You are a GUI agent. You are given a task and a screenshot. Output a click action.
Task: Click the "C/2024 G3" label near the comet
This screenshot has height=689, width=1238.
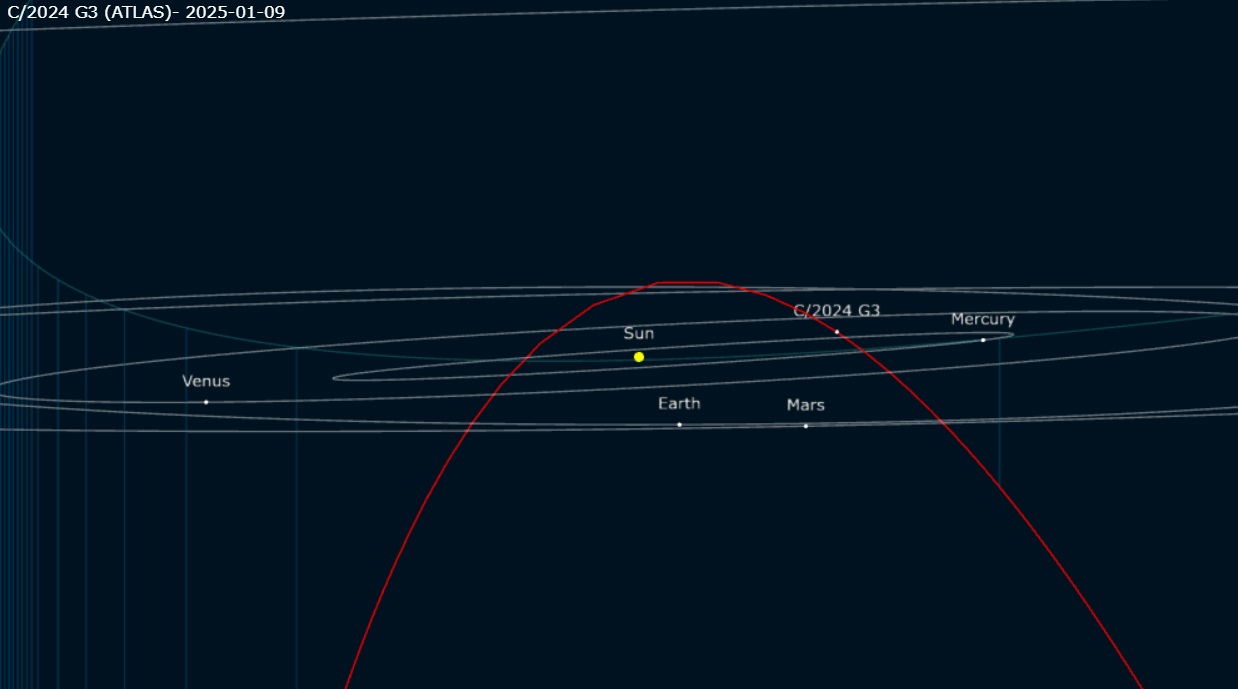pyautogui.click(x=836, y=311)
